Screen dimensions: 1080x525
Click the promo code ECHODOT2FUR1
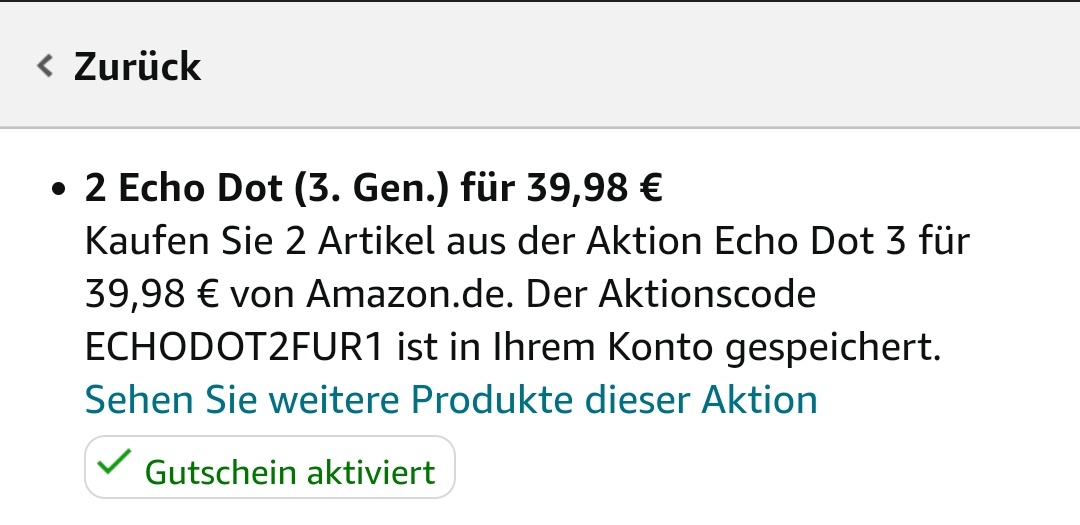point(234,348)
